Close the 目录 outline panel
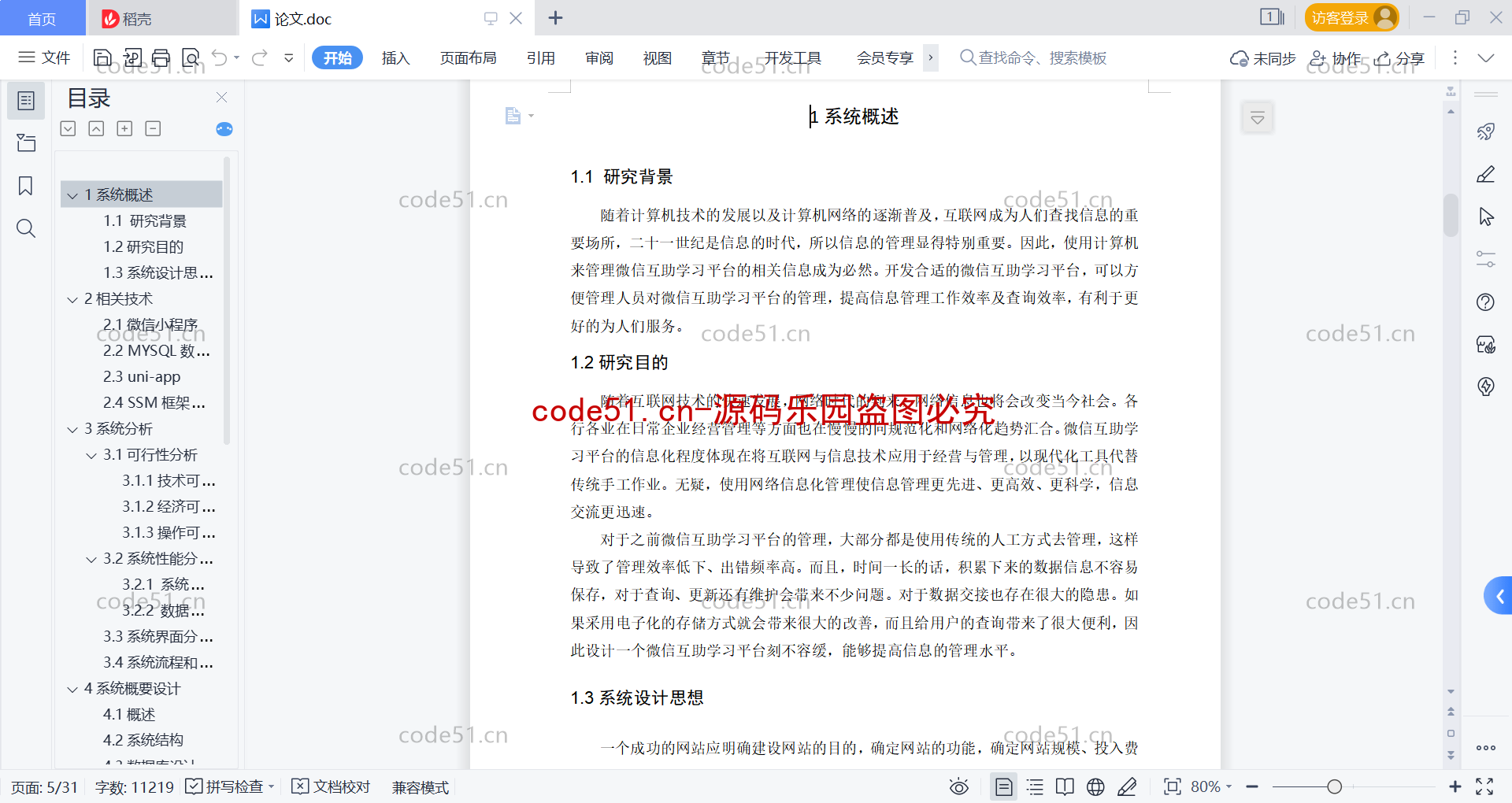The height and width of the screenshot is (803, 1512). (x=222, y=98)
